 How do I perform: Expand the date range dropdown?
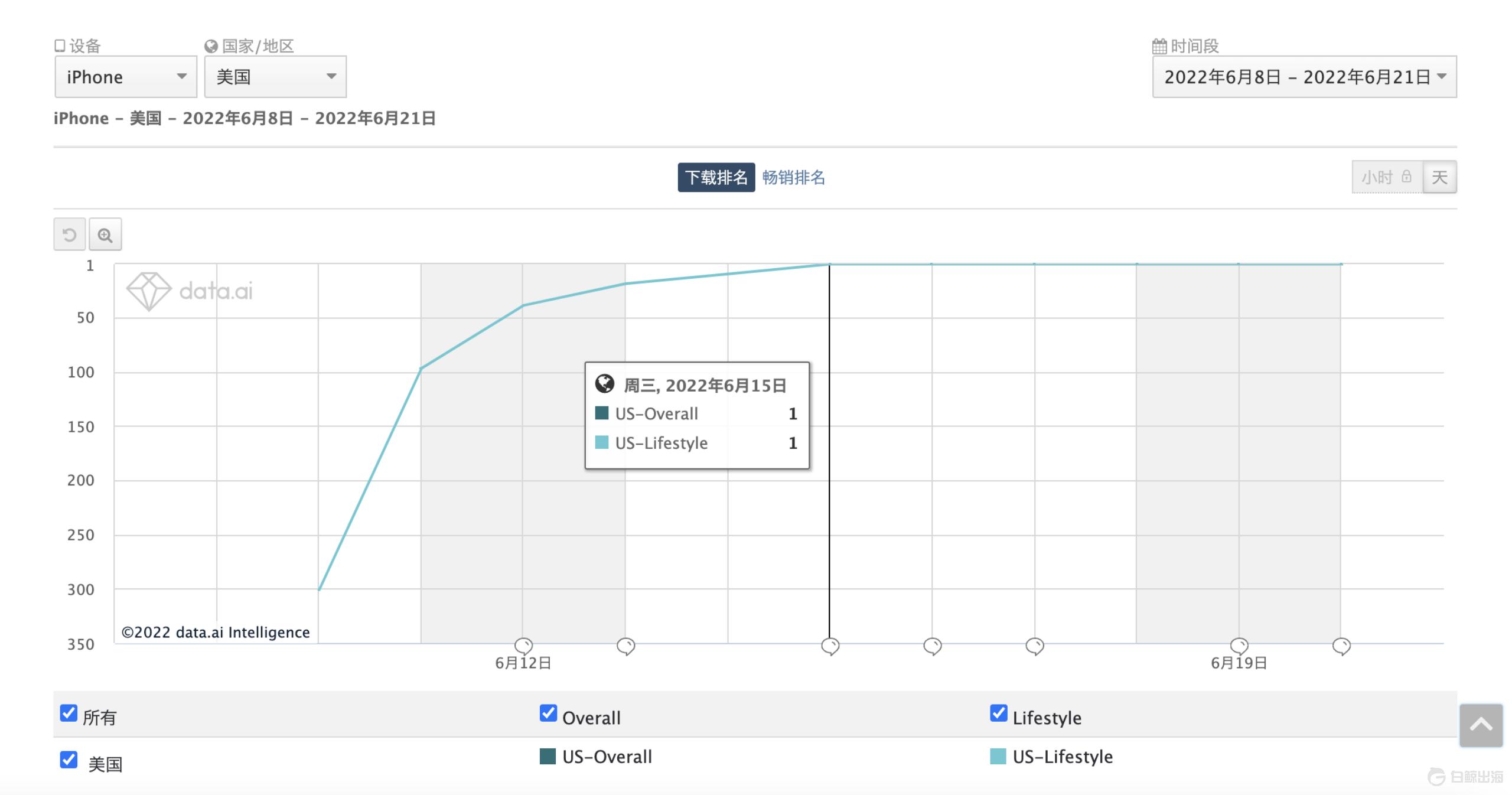click(x=1304, y=77)
